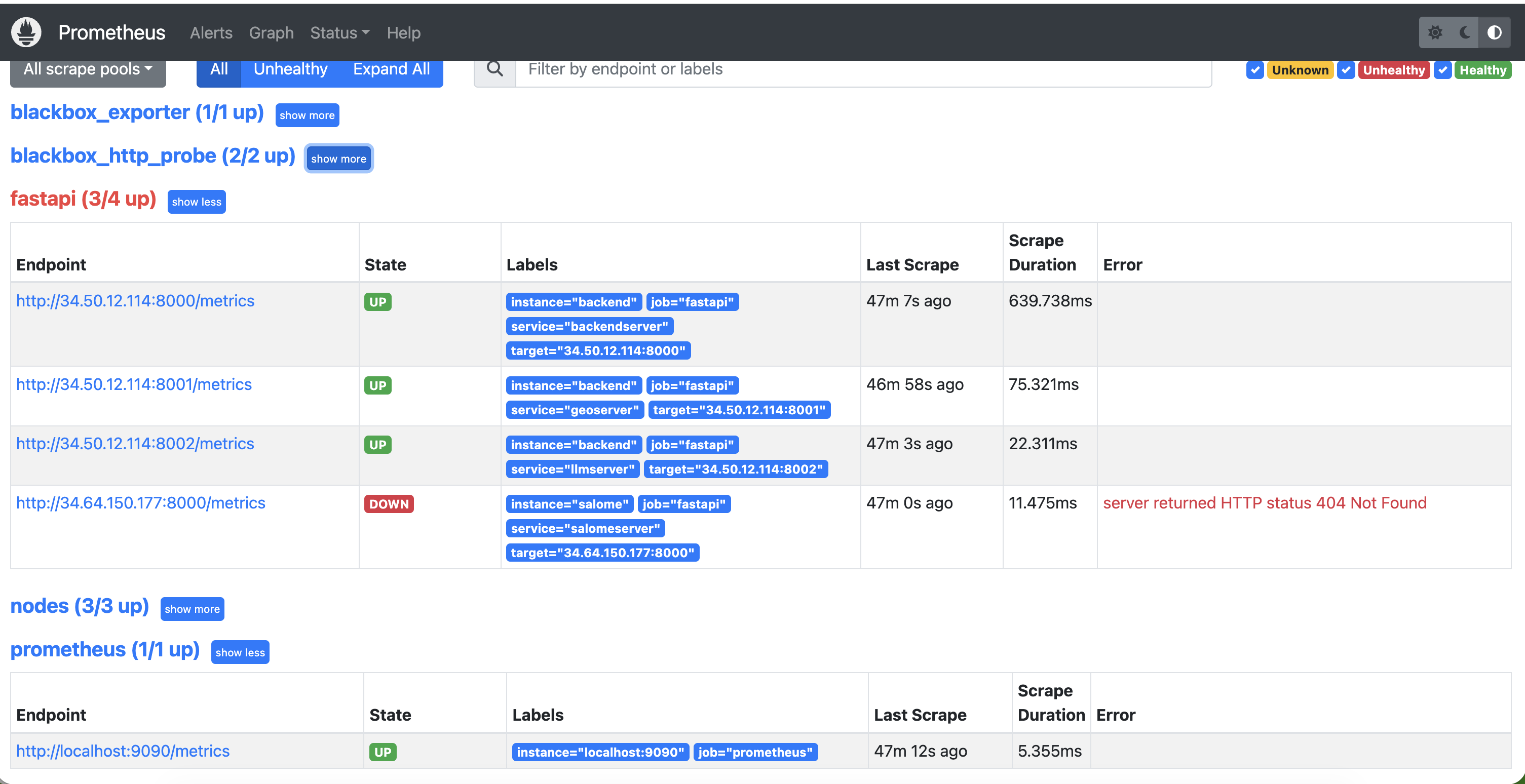
Task: Uncheck the Unknown state filter
Action: click(x=1255, y=70)
